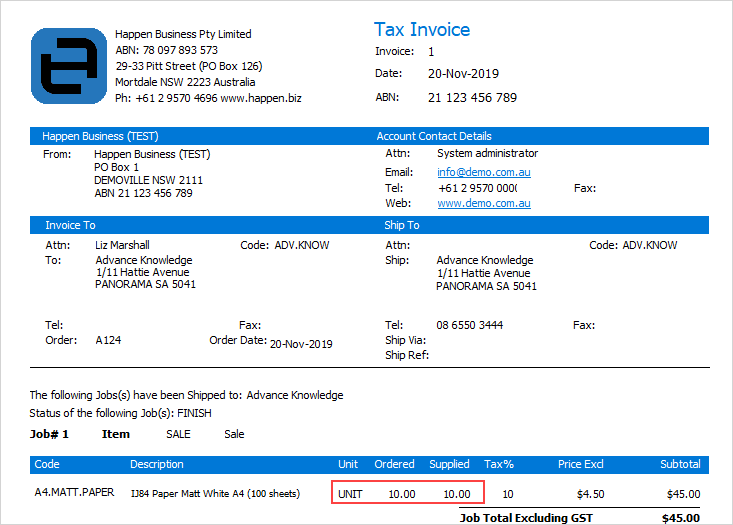This screenshot has width=733, height=525.
Task: Click the Ship Ref label
Action: pos(407,355)
